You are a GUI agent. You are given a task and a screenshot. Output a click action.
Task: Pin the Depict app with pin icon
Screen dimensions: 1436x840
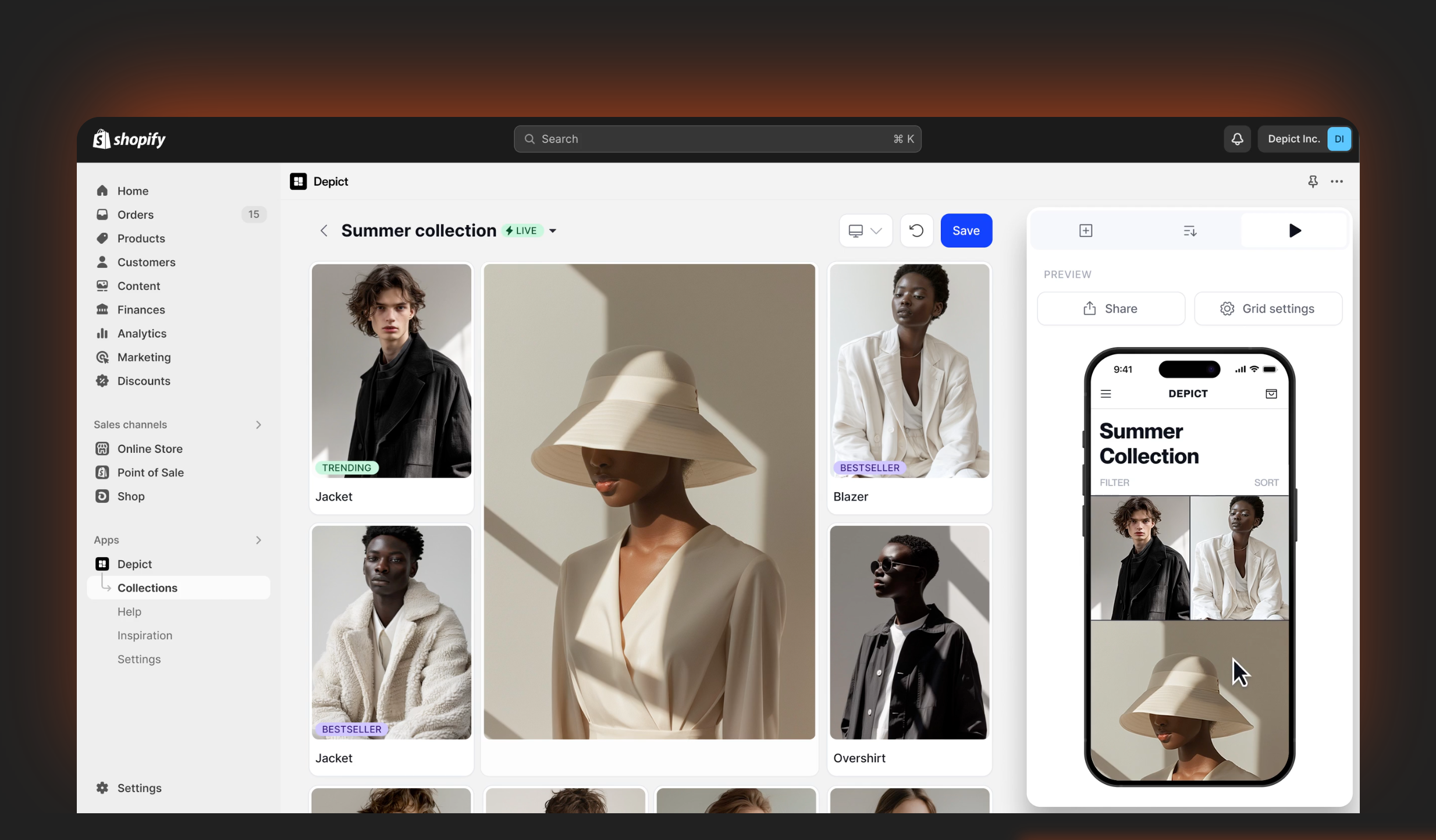tap(1313, 181)
